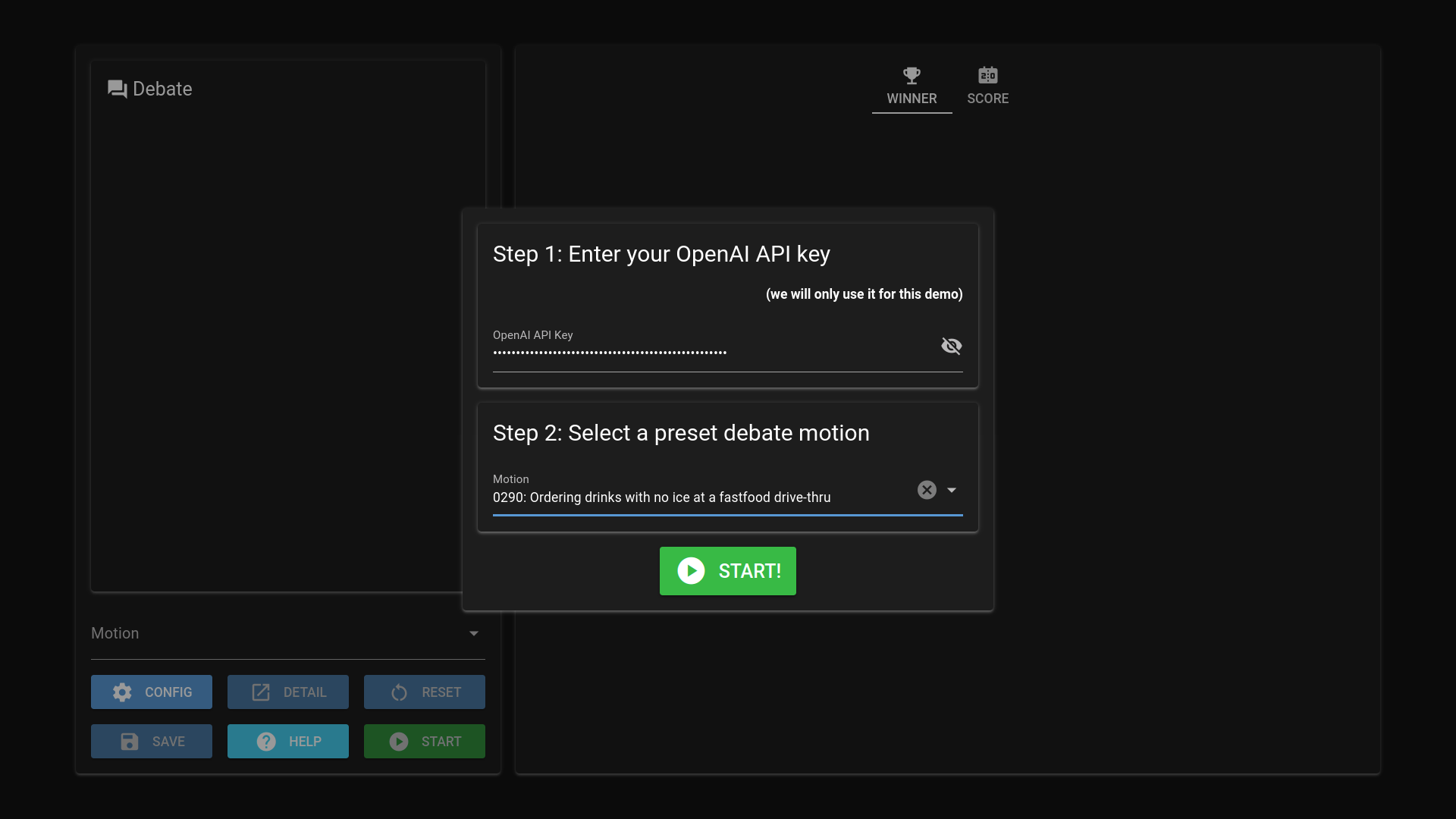Click the circular arrow icon on the RESET button
Viewport: 1456px width, 819px height.
399,692
